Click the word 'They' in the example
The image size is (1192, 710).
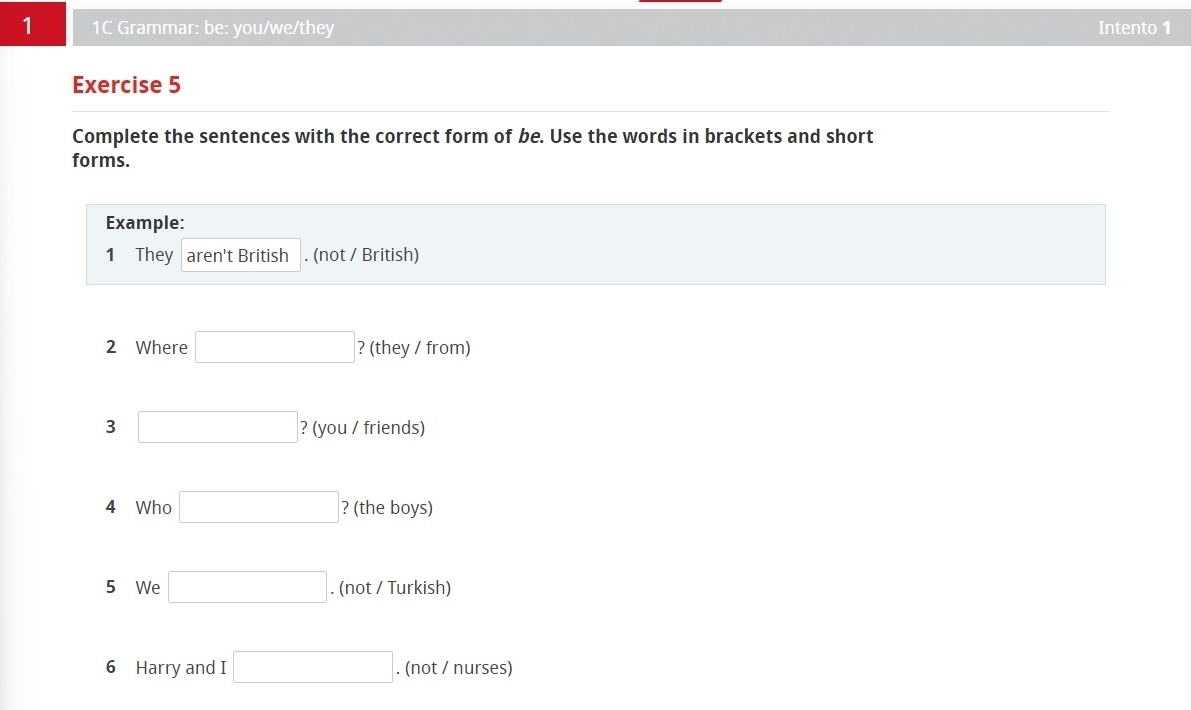(x=154, y=255)
